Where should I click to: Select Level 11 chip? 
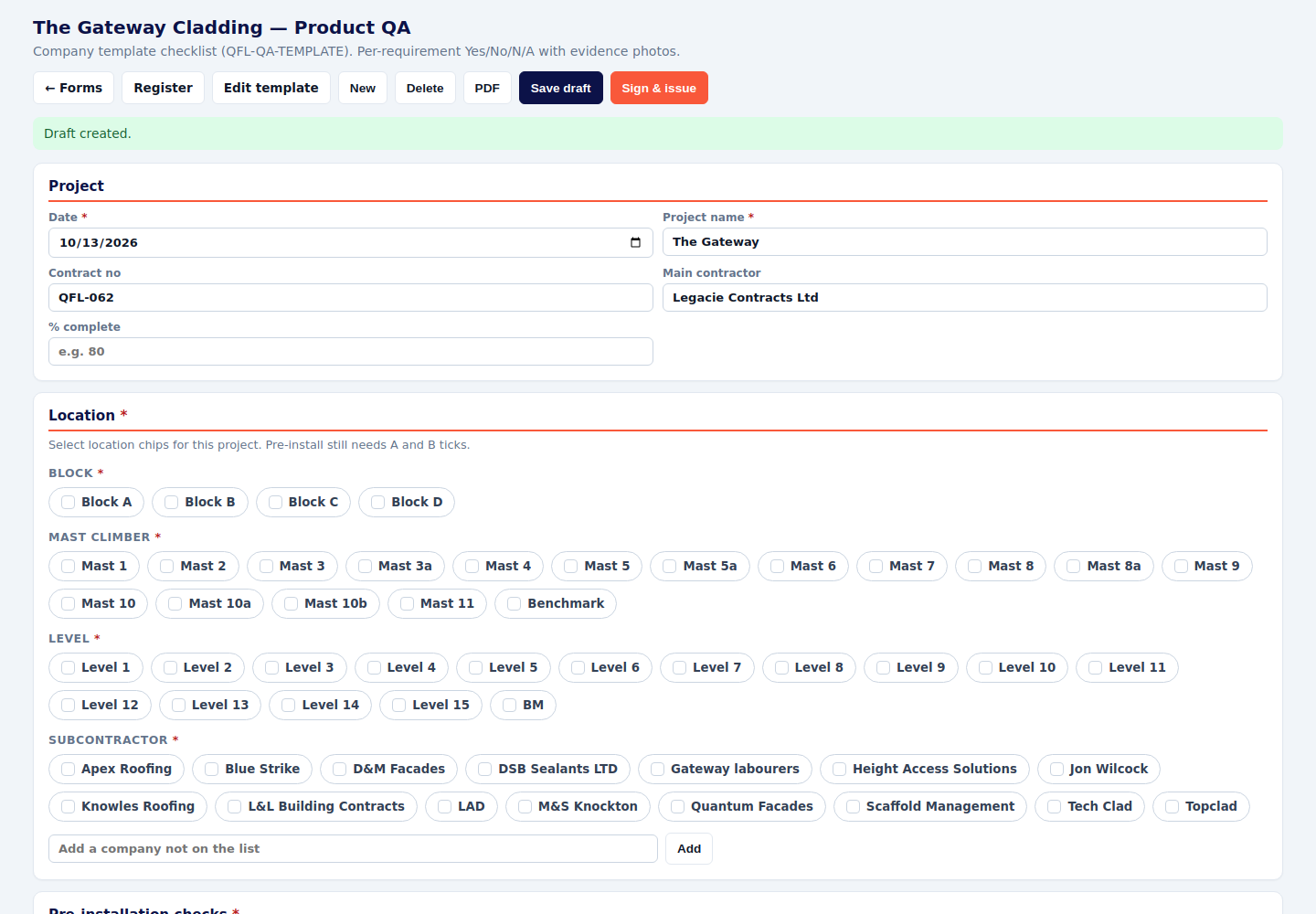point(1128,667)
